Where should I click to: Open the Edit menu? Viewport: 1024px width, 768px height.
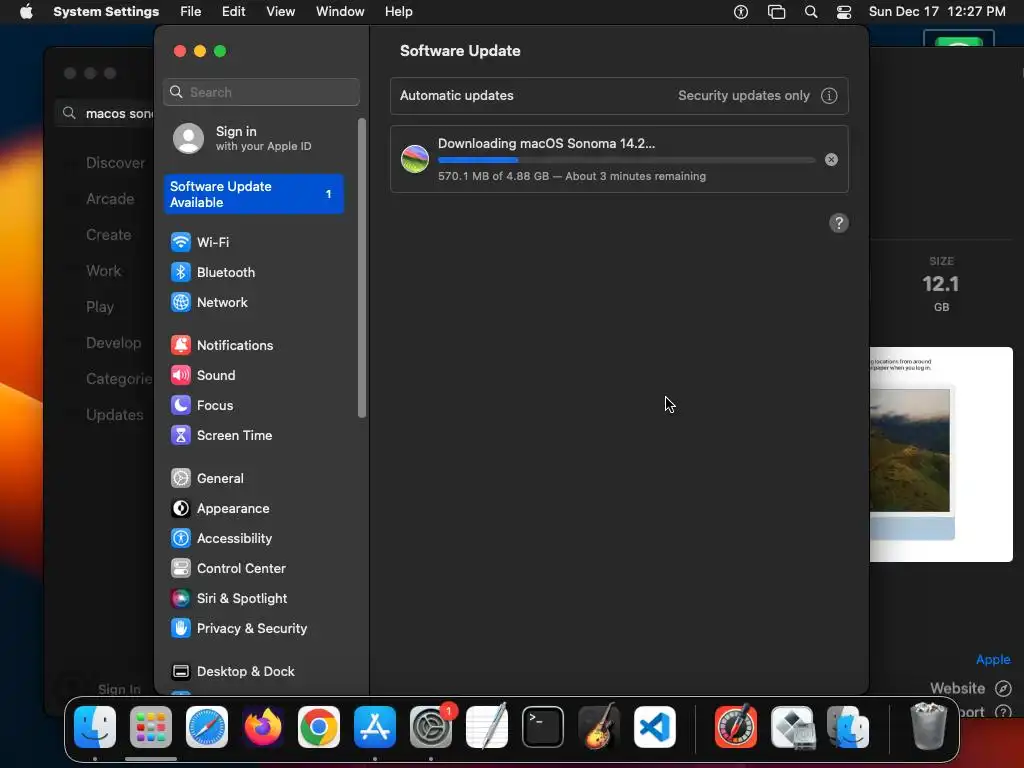pyautogui.click(x=234, y=12)
